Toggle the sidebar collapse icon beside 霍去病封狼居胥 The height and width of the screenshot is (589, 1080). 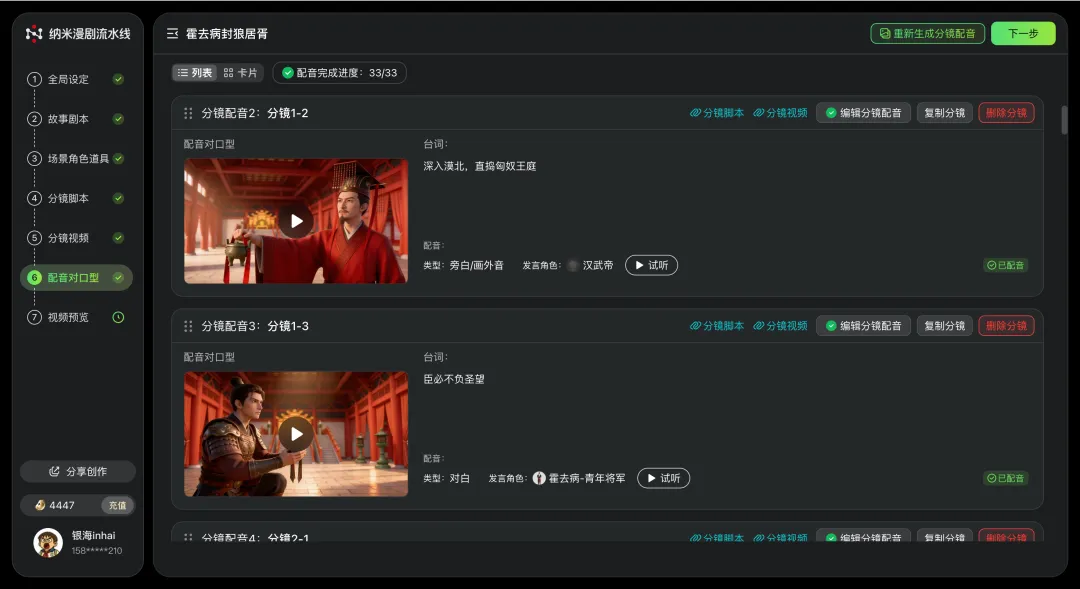[x=172, y=34]
